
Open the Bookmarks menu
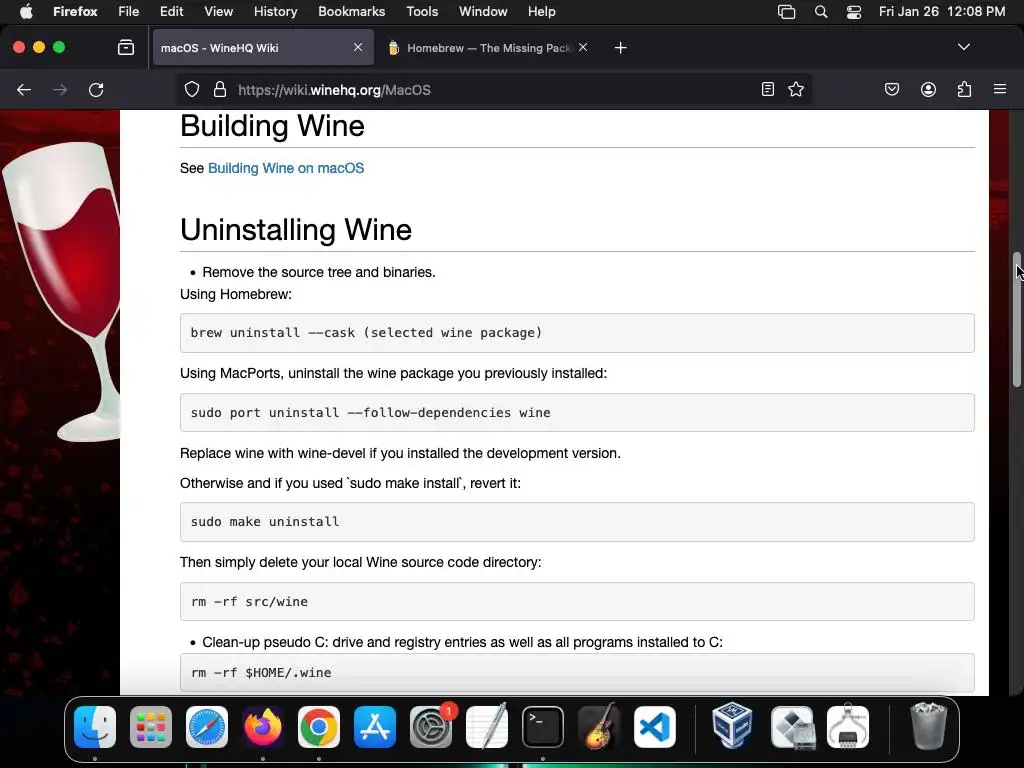pos(351,12)
